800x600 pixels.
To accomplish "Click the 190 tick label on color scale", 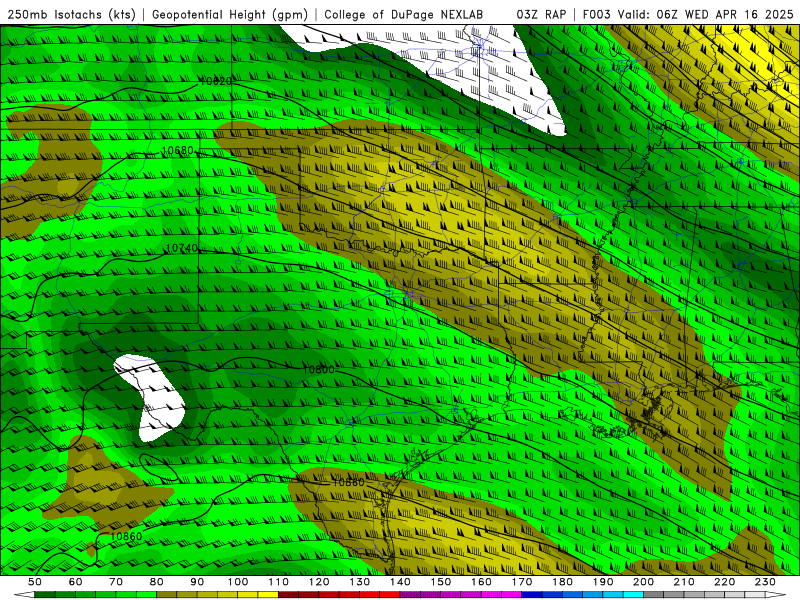I will 603,582.
